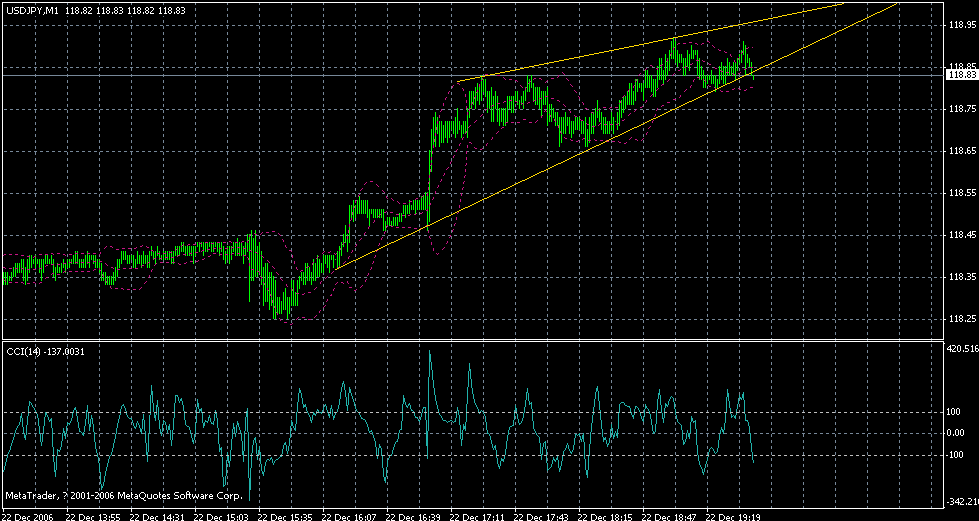The width and height of the screenshot is (979, 521).
Task: Click the -342.21 CCI scale minimum
Action: 963,502
